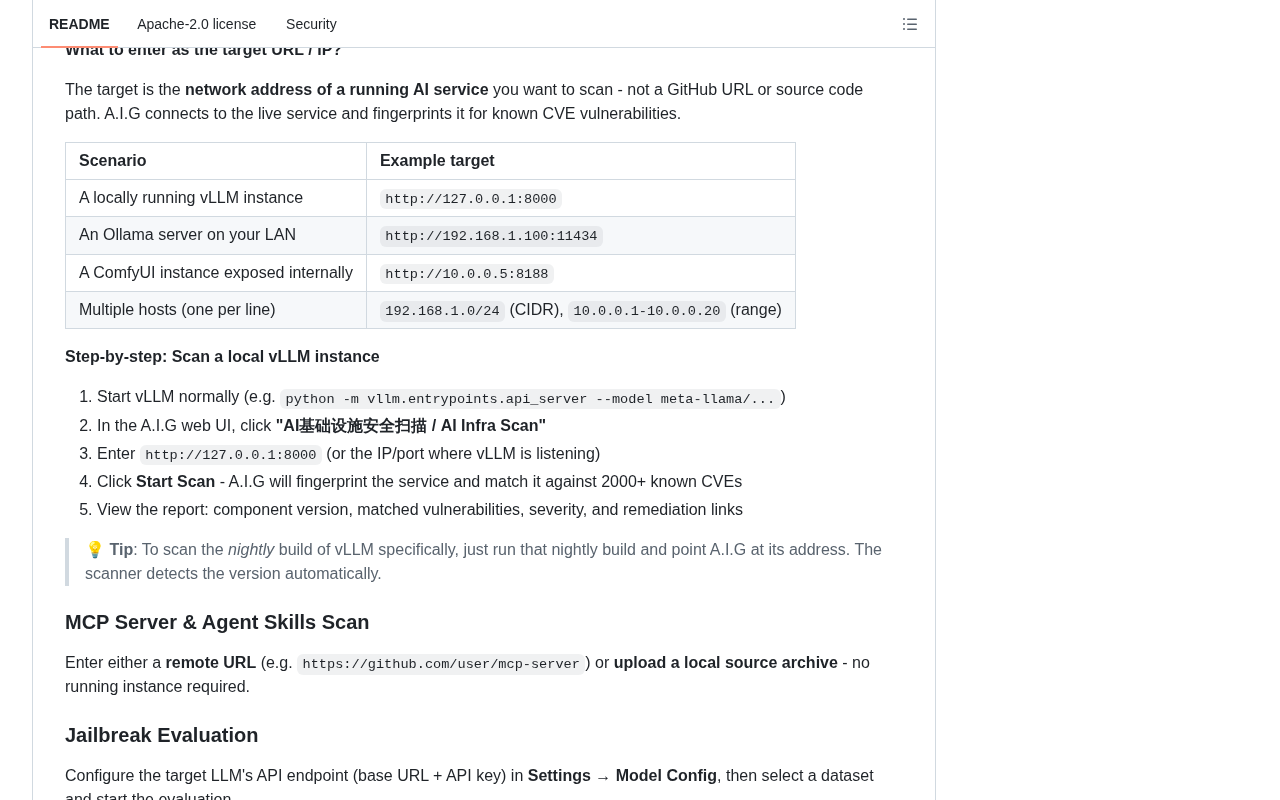Click the http://127.0.0.1:8000 code in step 3
The image size is (1280, 800).
231,455
